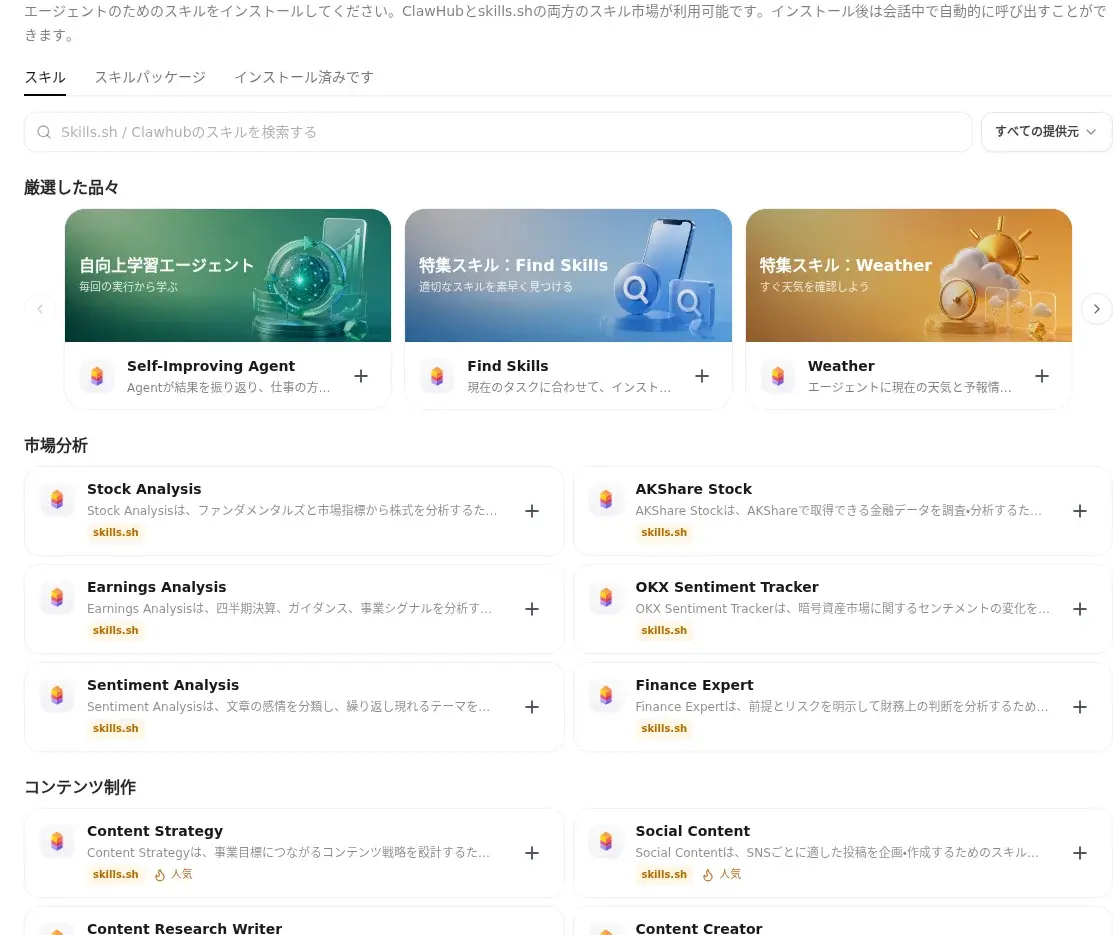Go to previous featured items with left arrow

pos(40,309)
